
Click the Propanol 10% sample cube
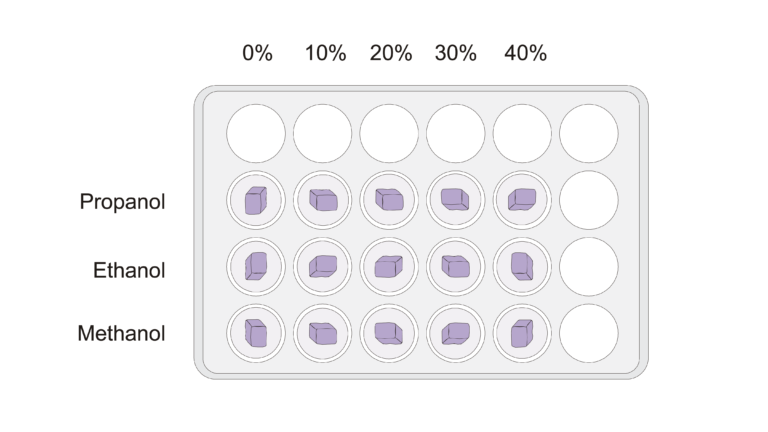click(x=322, y=200)
